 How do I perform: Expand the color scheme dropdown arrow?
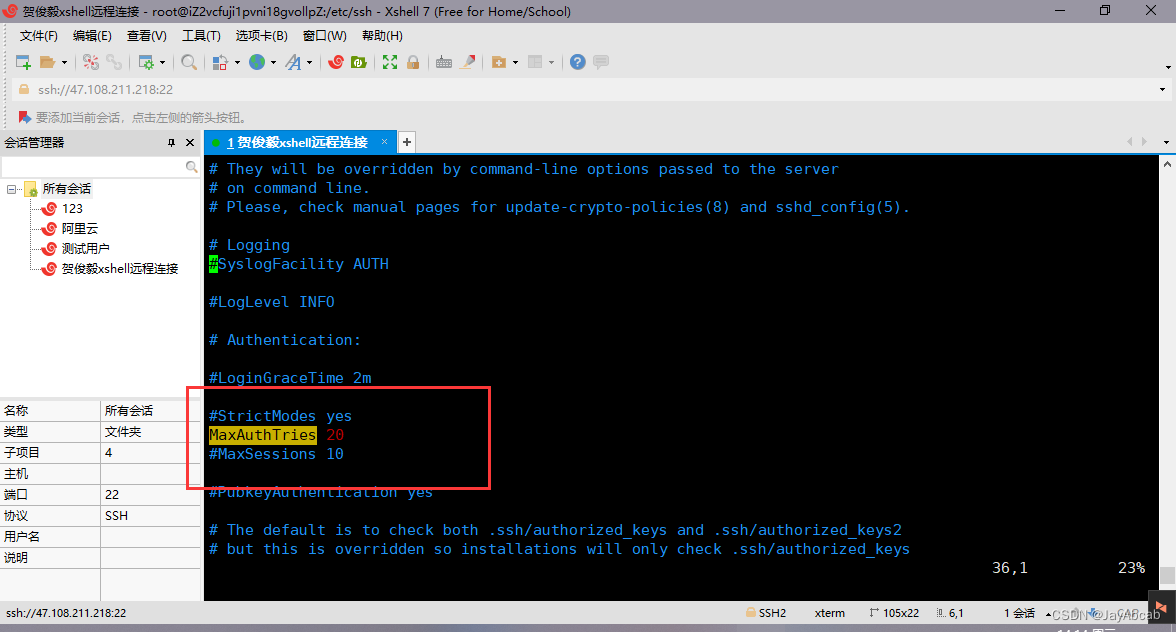pos(237,62)
